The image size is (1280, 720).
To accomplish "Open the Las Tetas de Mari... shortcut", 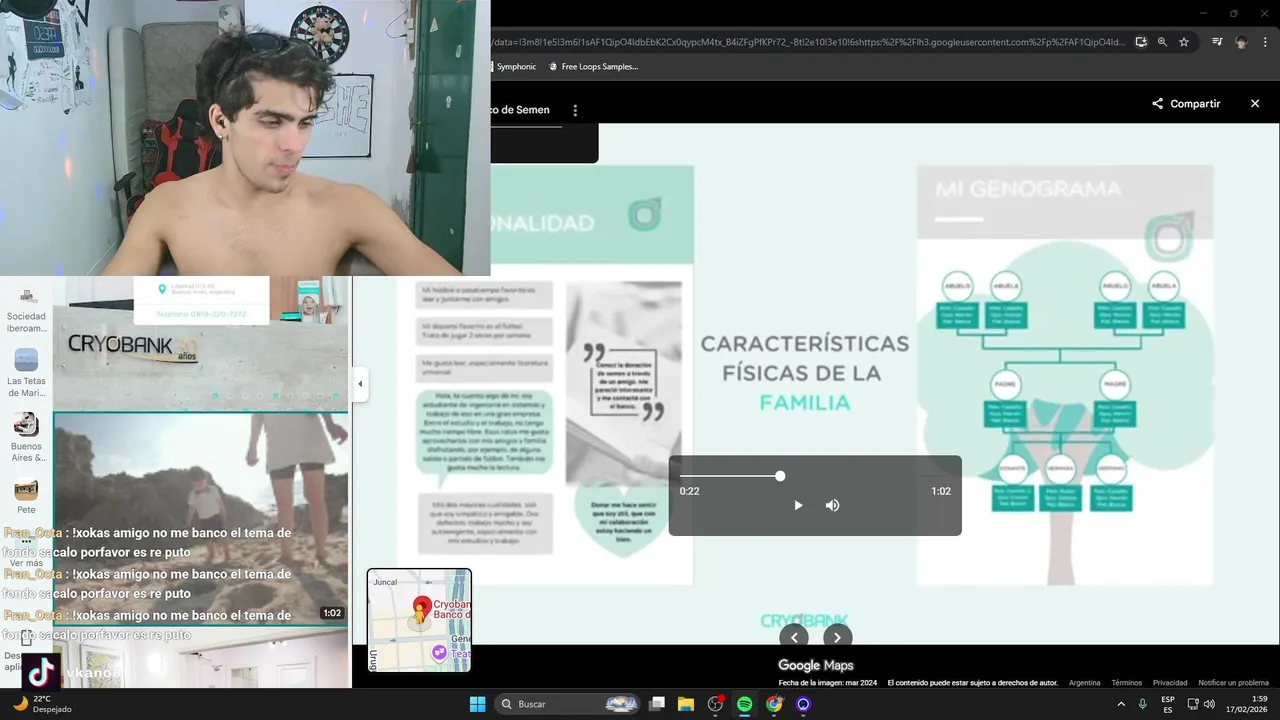I will 26,372.
